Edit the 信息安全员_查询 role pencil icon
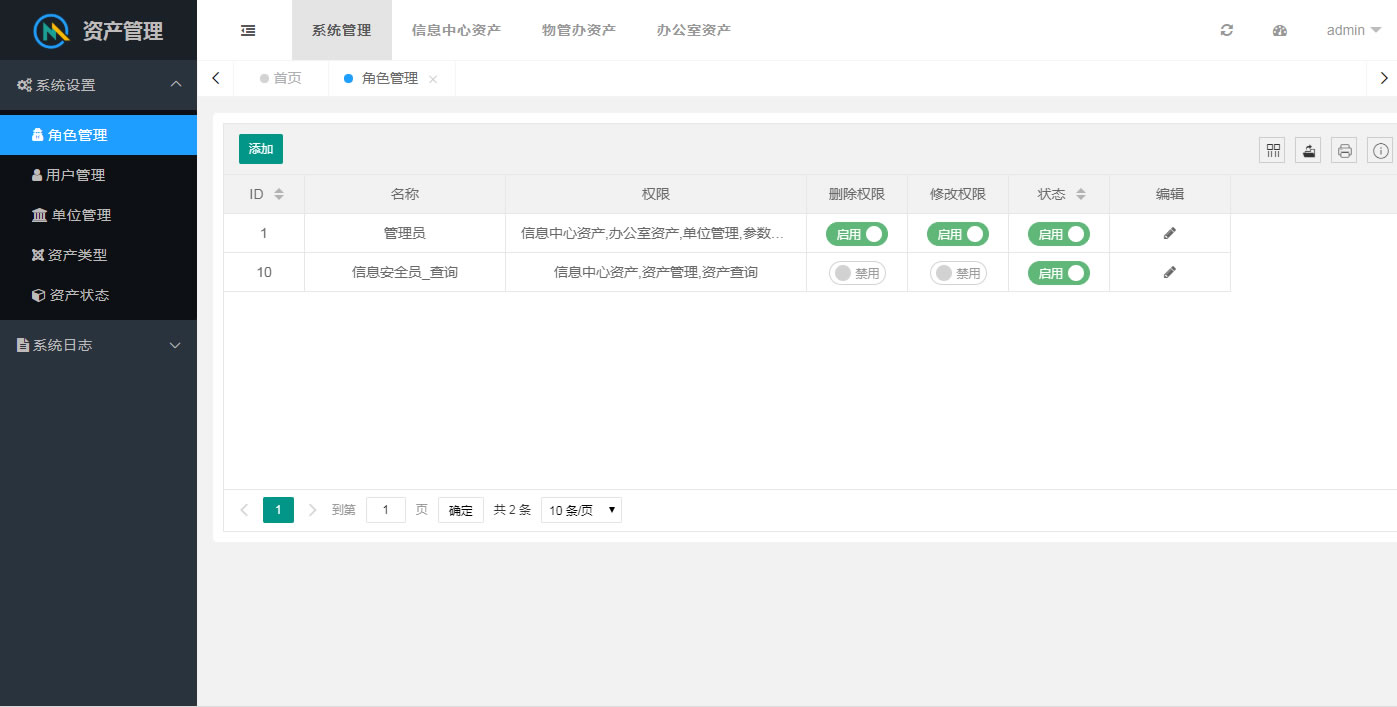The image size is (1397, 707). click(x=1169, y=272)
